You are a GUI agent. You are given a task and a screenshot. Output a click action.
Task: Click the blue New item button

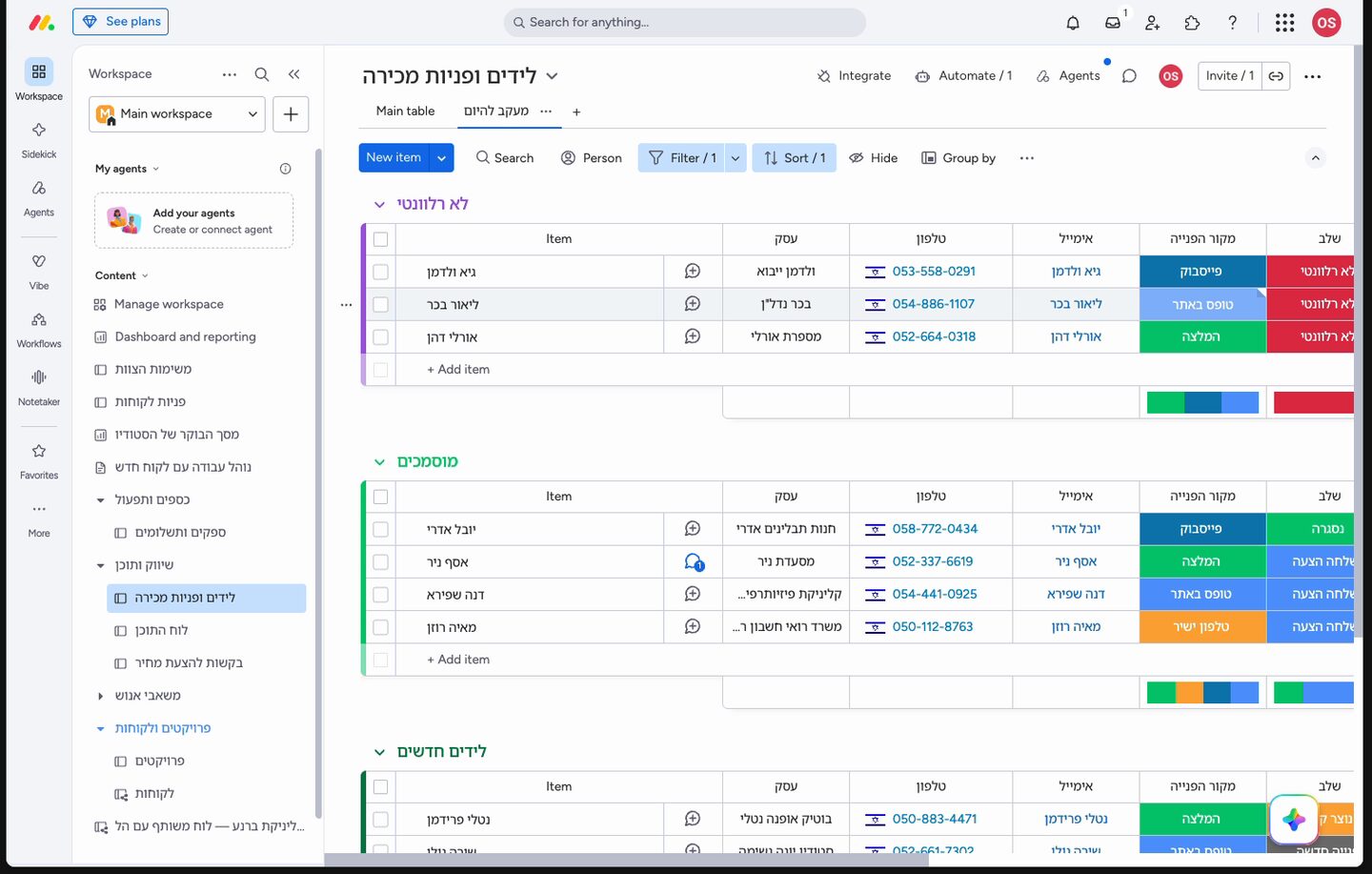pos(394,158)
